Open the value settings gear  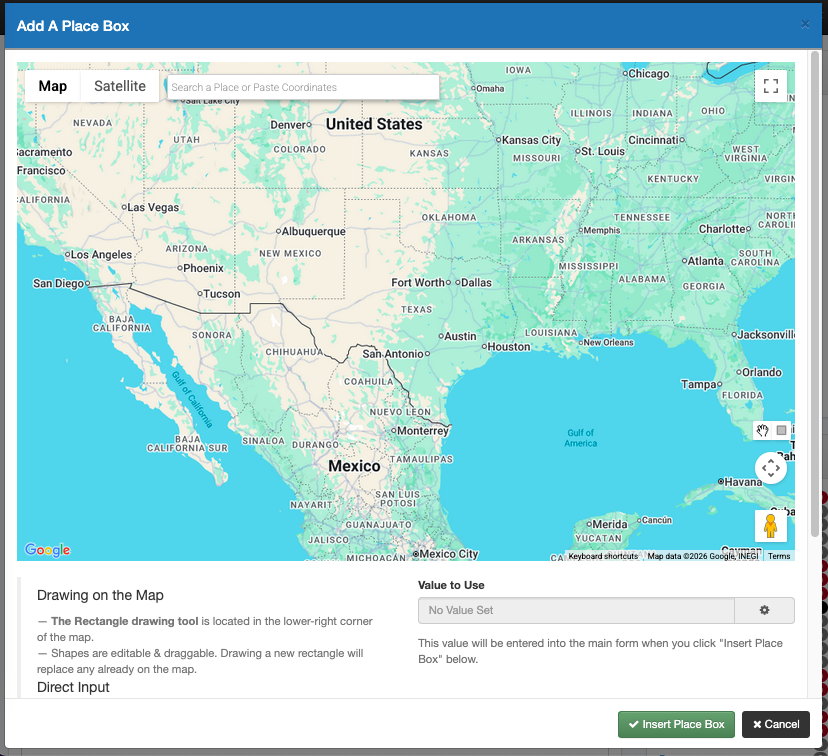764,610
